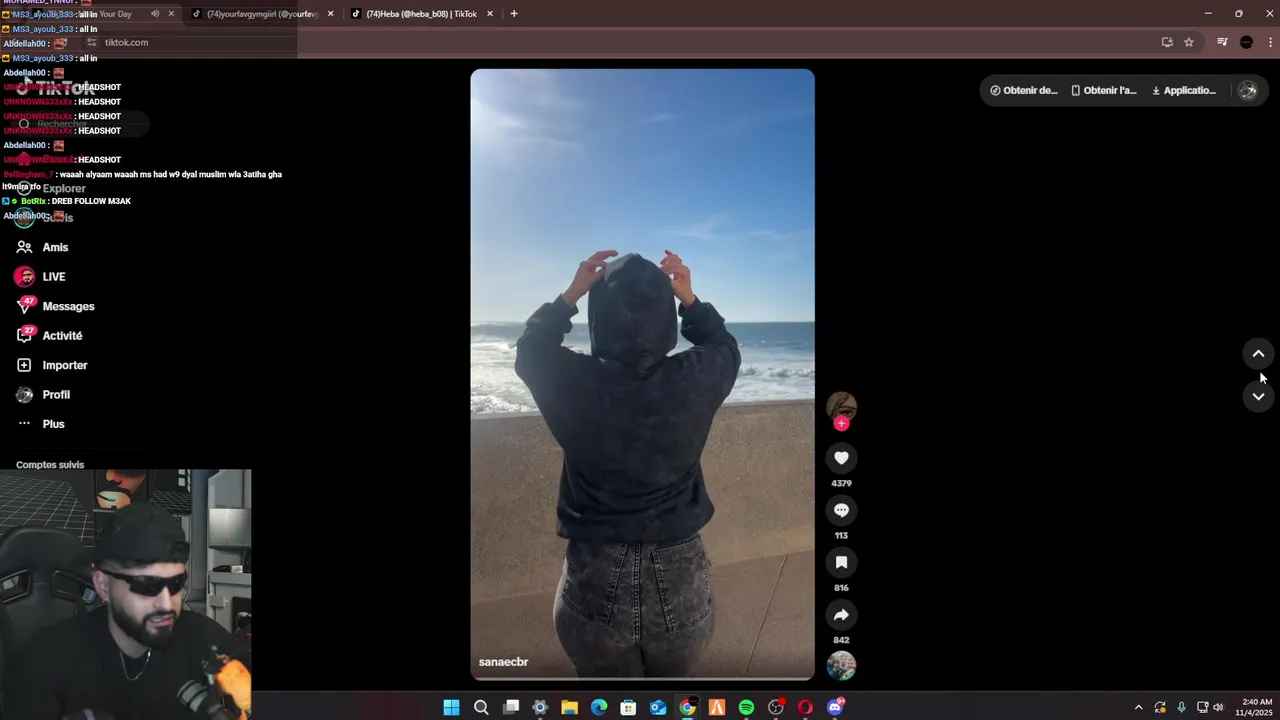This screenshot has width=1280, height=720.
Task: Click the install app icon in address bar
Action: pos(1167,42)
